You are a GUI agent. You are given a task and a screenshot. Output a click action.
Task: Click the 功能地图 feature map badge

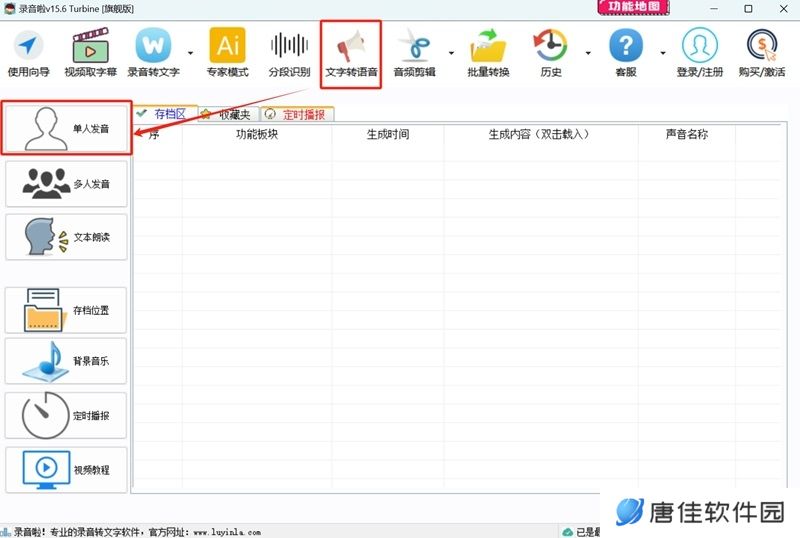pyautogui.click(x=634, y=7)
